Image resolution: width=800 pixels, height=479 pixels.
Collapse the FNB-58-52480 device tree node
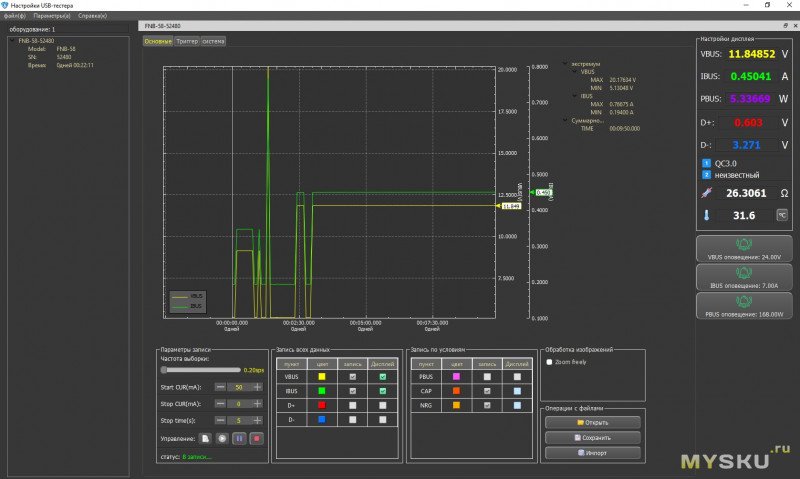click(11, 40)
